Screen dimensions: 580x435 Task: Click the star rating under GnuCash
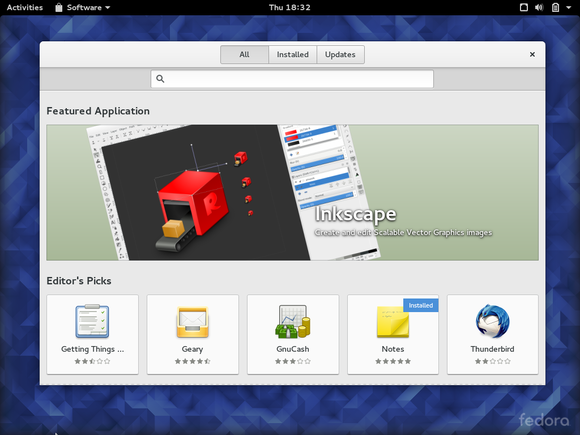293,361
